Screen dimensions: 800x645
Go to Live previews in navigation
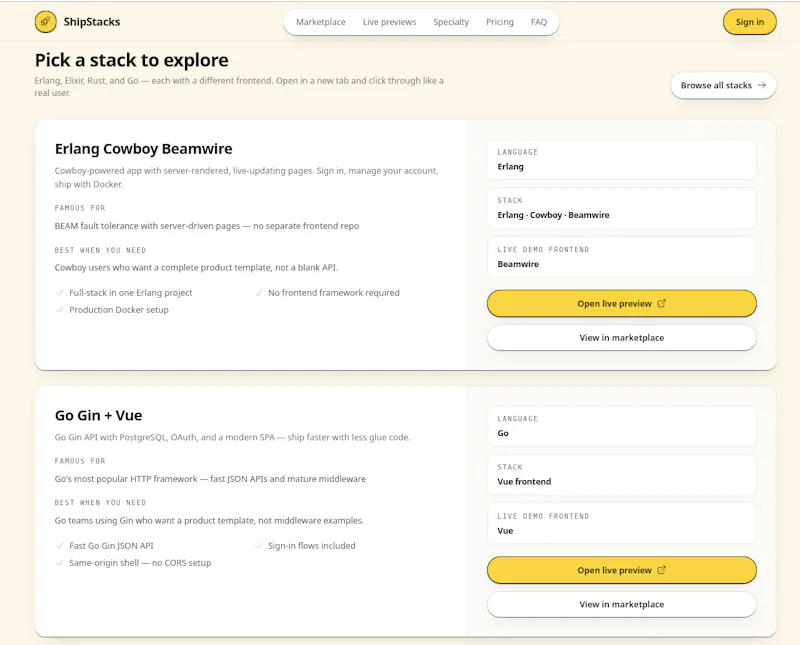pos(389,22)
